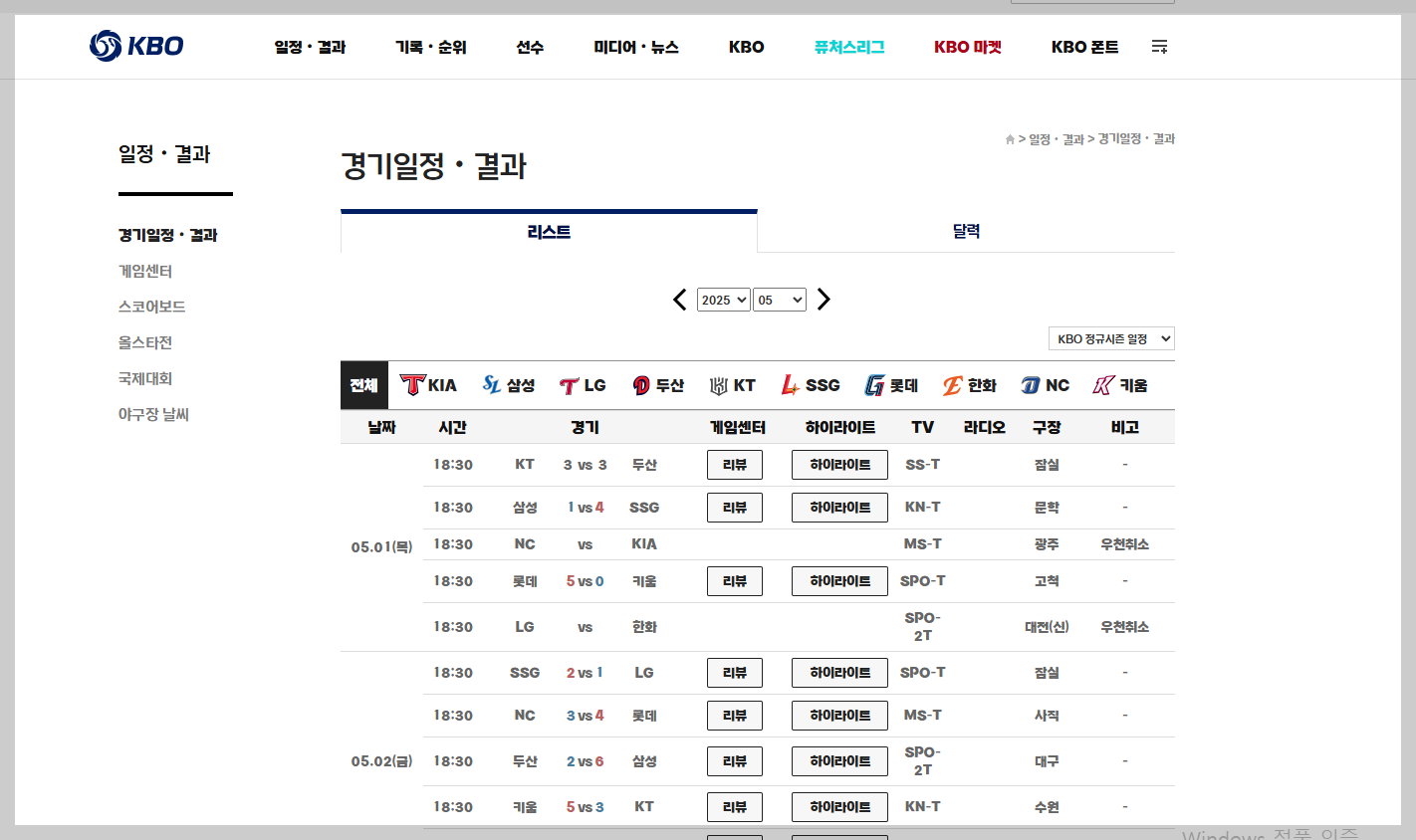Viewport: 1416px width, 840px height.
Task: Open the 기록·순위 top menu
Action: (430, 47)
